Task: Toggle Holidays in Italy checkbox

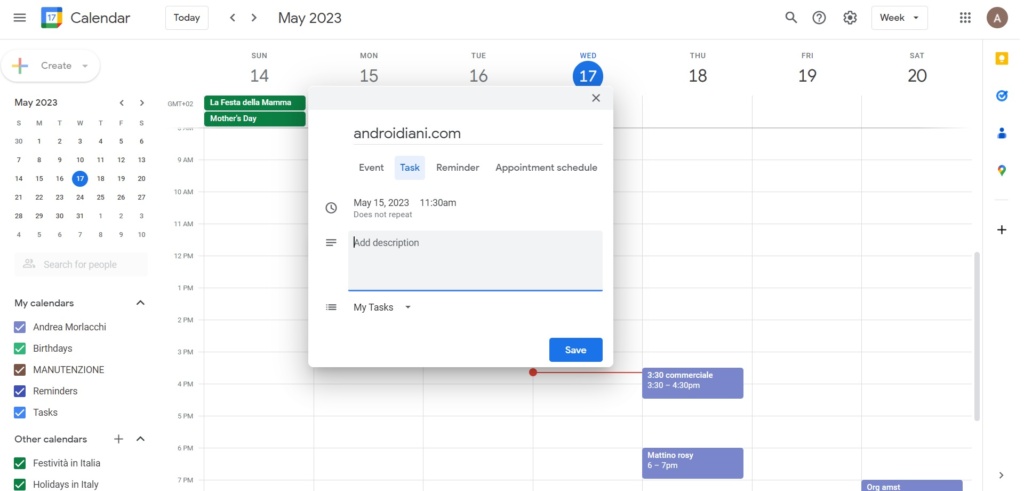Action: (20, 484)
